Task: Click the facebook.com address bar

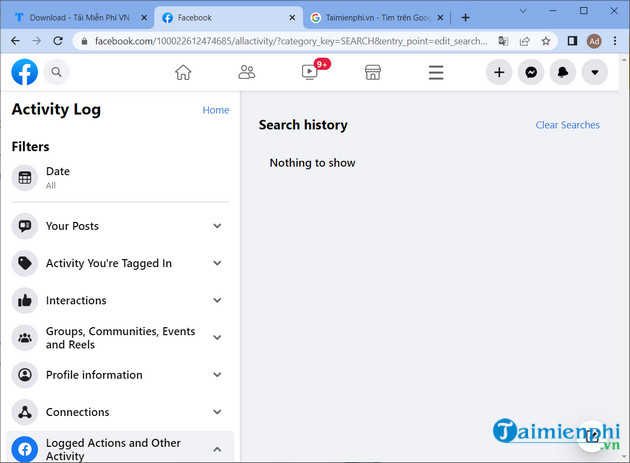Action: click(x=291, y=41)
